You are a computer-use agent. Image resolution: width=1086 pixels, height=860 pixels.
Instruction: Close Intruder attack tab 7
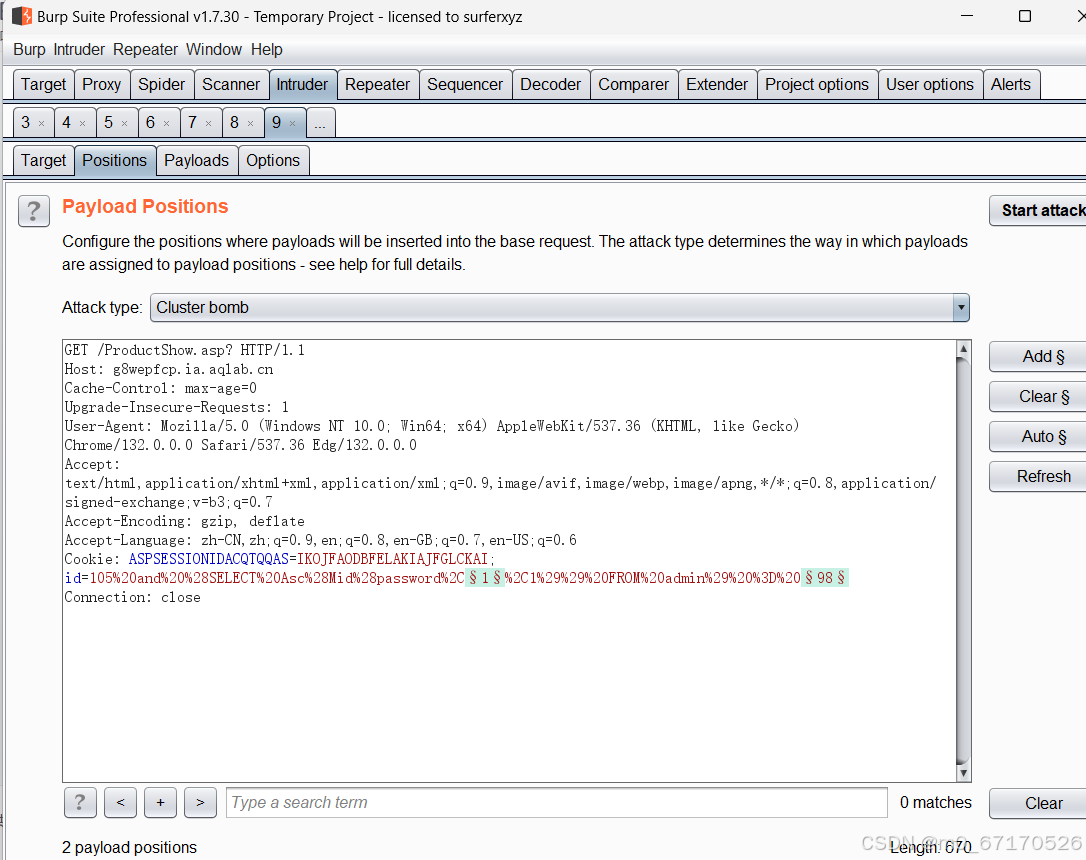click(208, 123)
